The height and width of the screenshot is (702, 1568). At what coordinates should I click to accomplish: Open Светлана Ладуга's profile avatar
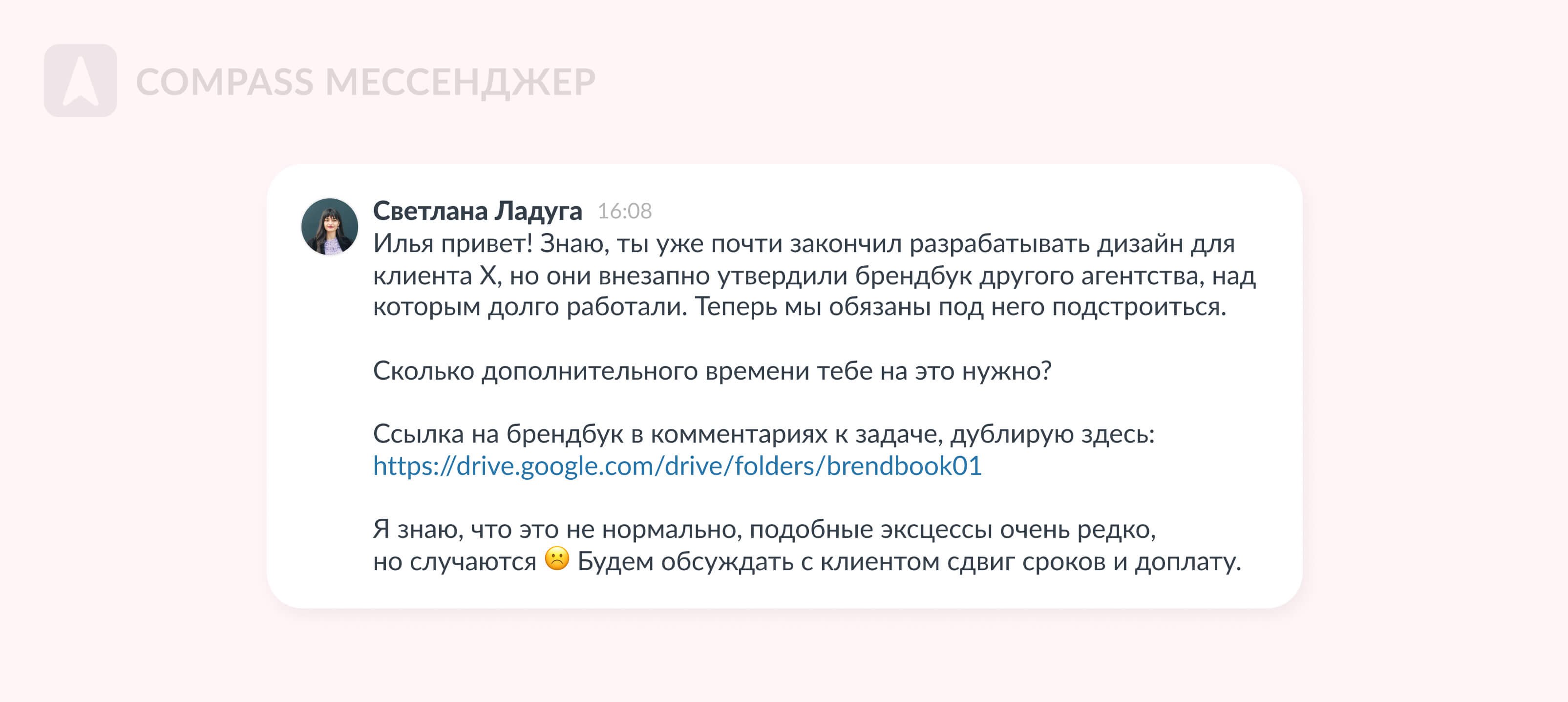(x=329, y=226)
